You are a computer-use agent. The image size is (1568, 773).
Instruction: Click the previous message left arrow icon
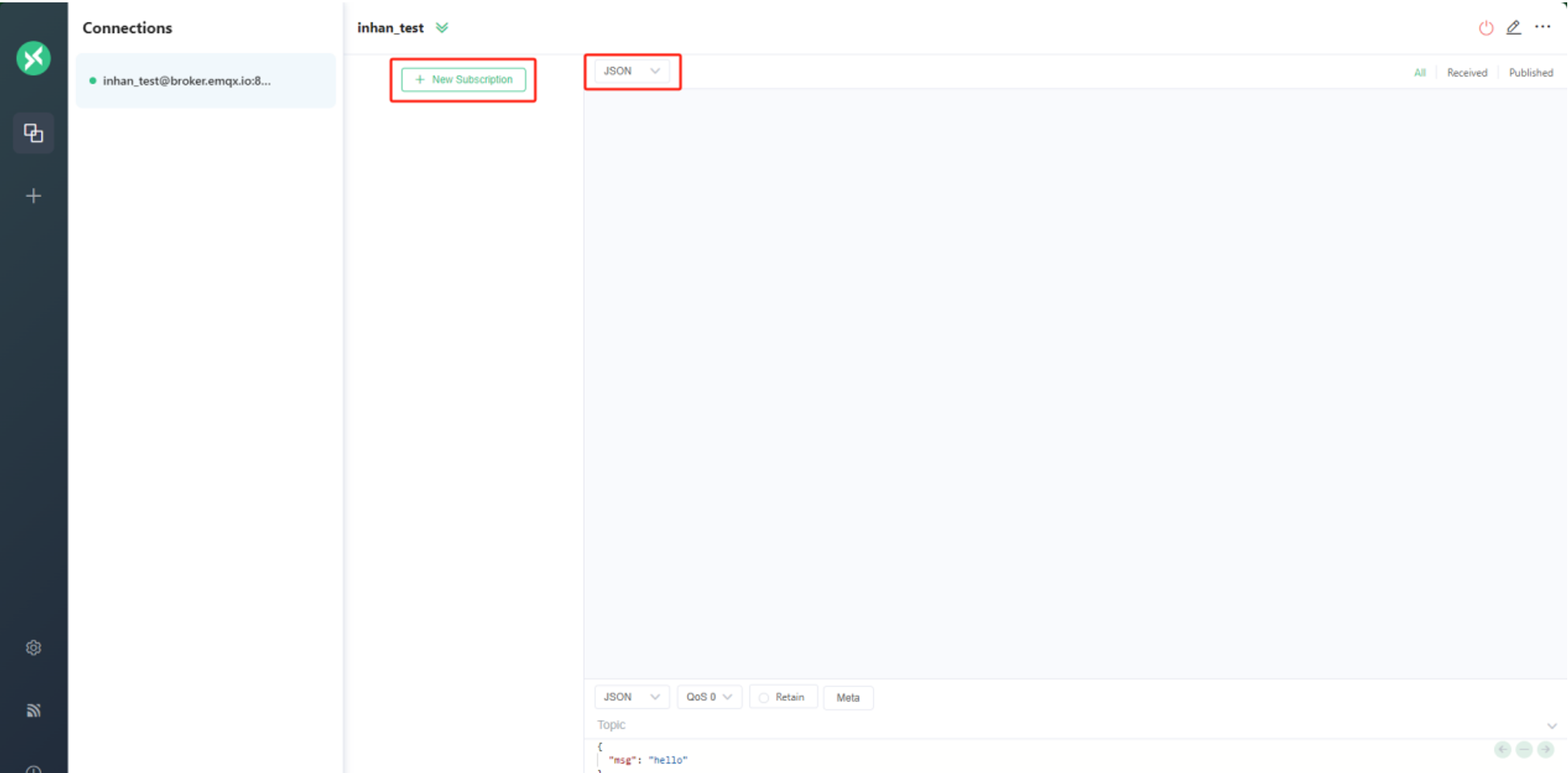tap(1503, 749)
